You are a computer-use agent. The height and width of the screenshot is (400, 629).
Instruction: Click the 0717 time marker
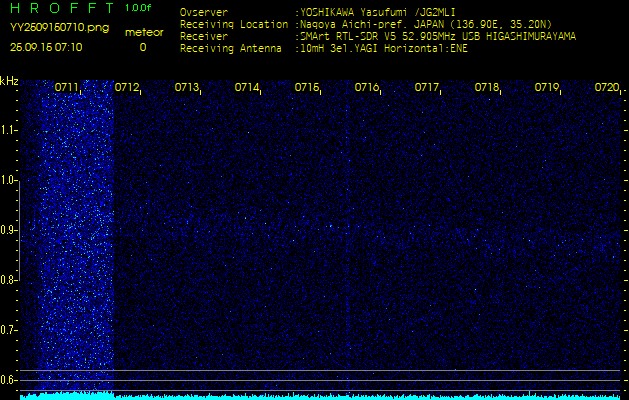coord(427,87)
